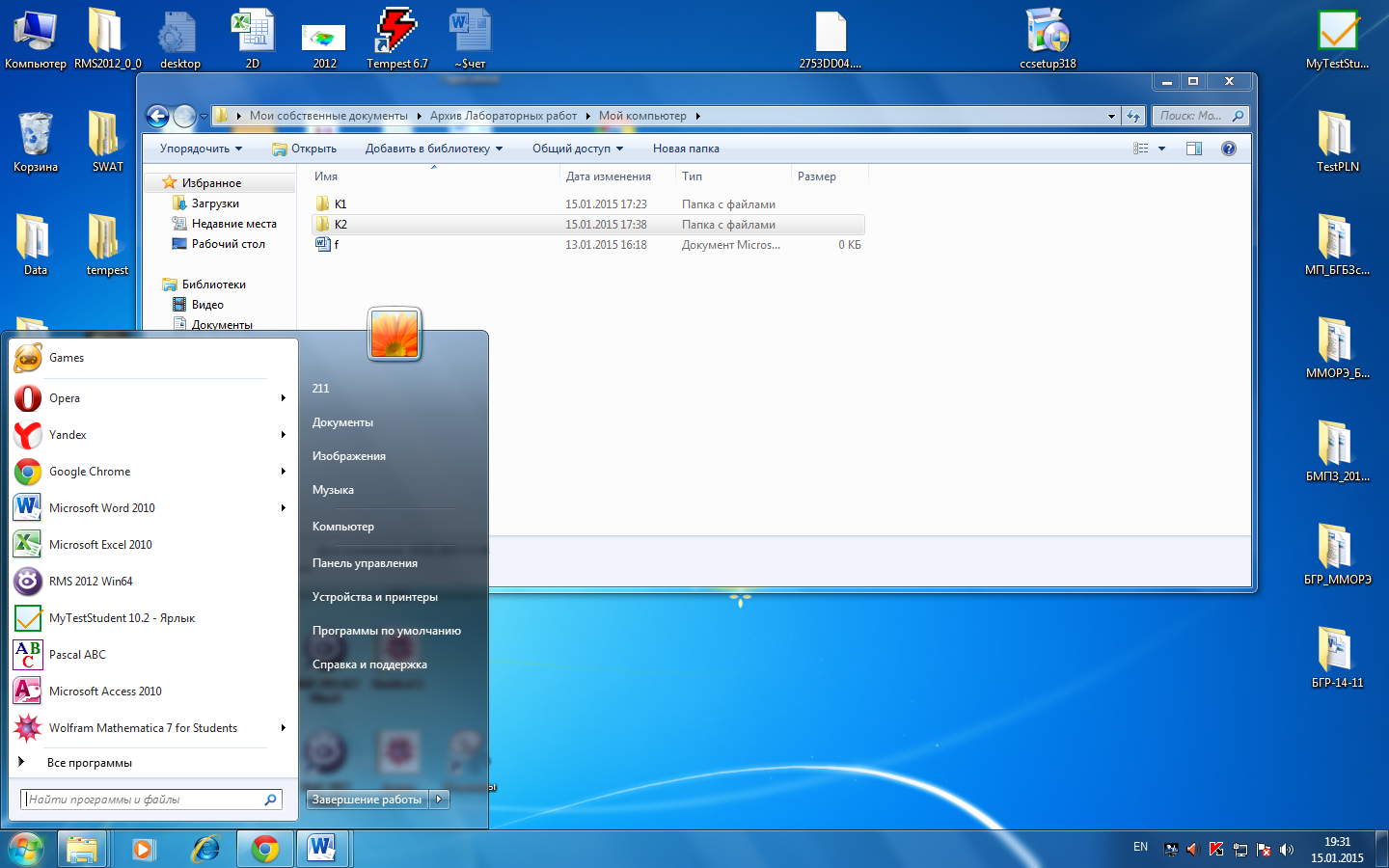Open Windows Media Player from the taskbar
This screenshot has height=868, width=1389.
(143, 849)
